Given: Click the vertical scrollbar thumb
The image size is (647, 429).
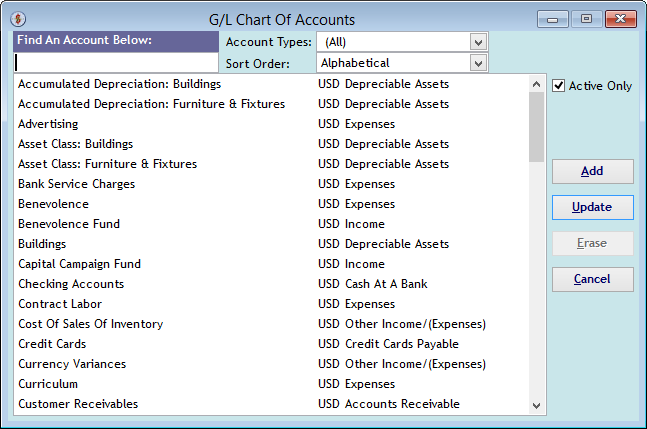Looking at the screenshot, I should (536, 127).
